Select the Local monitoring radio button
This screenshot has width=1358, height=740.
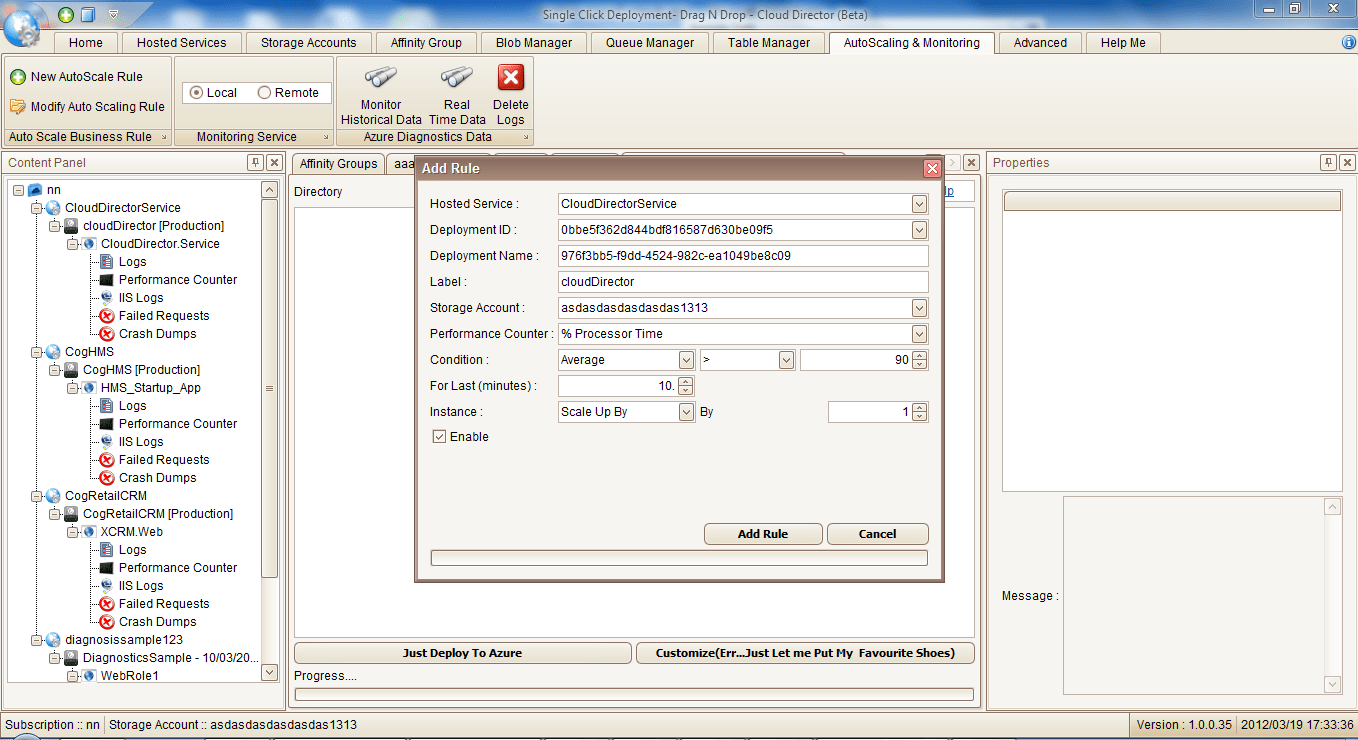(196, 93)
